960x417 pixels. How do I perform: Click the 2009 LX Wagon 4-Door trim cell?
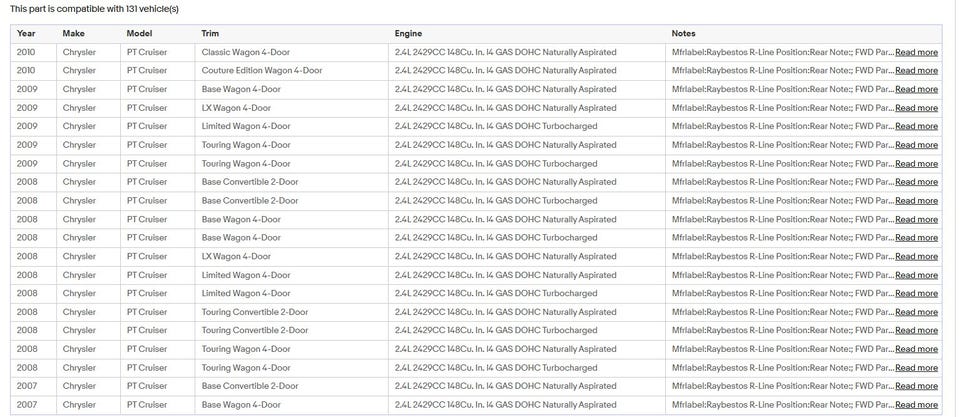click(236, 108)
